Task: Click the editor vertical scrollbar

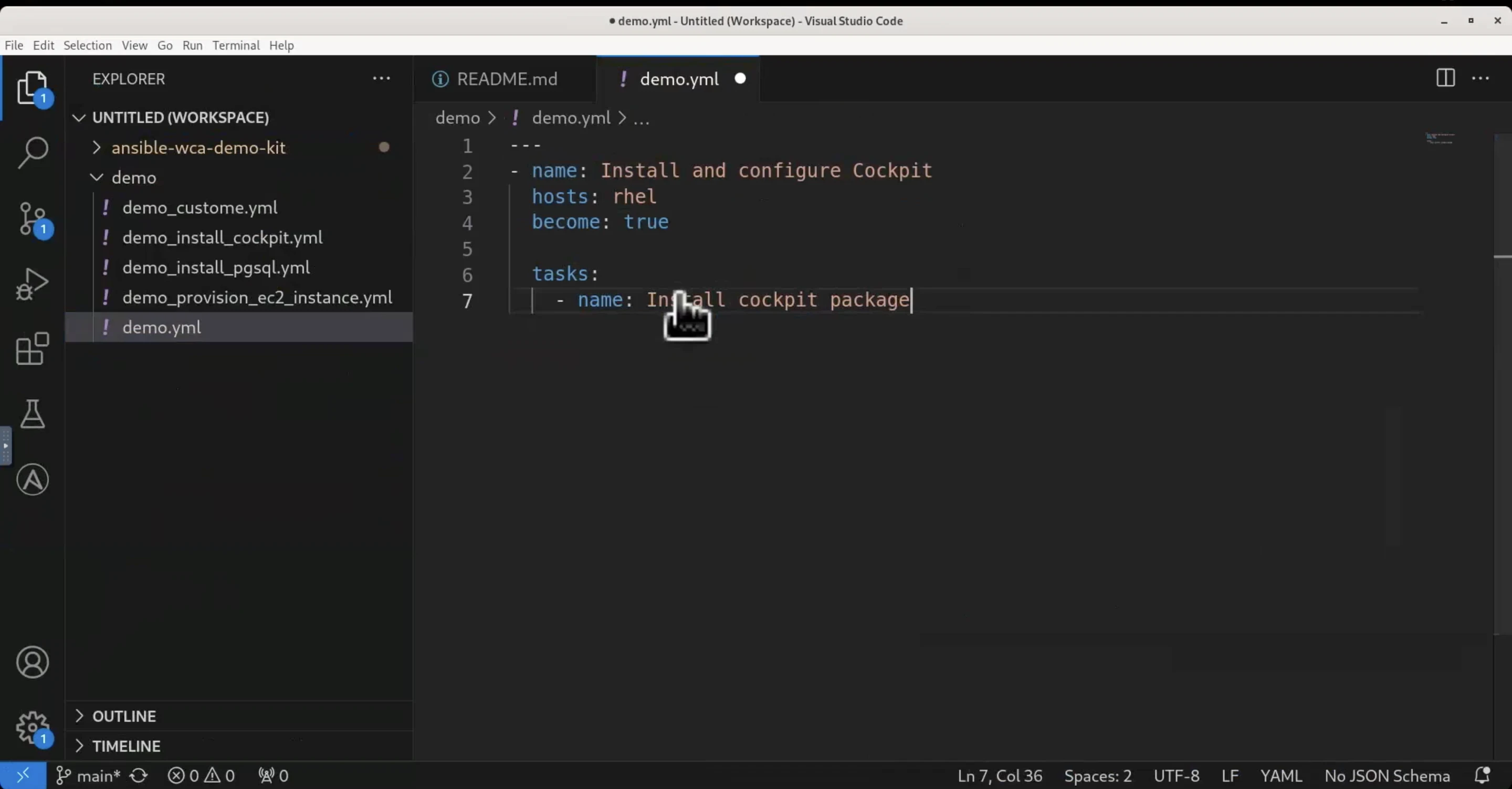Action: tap(1503, 385)
